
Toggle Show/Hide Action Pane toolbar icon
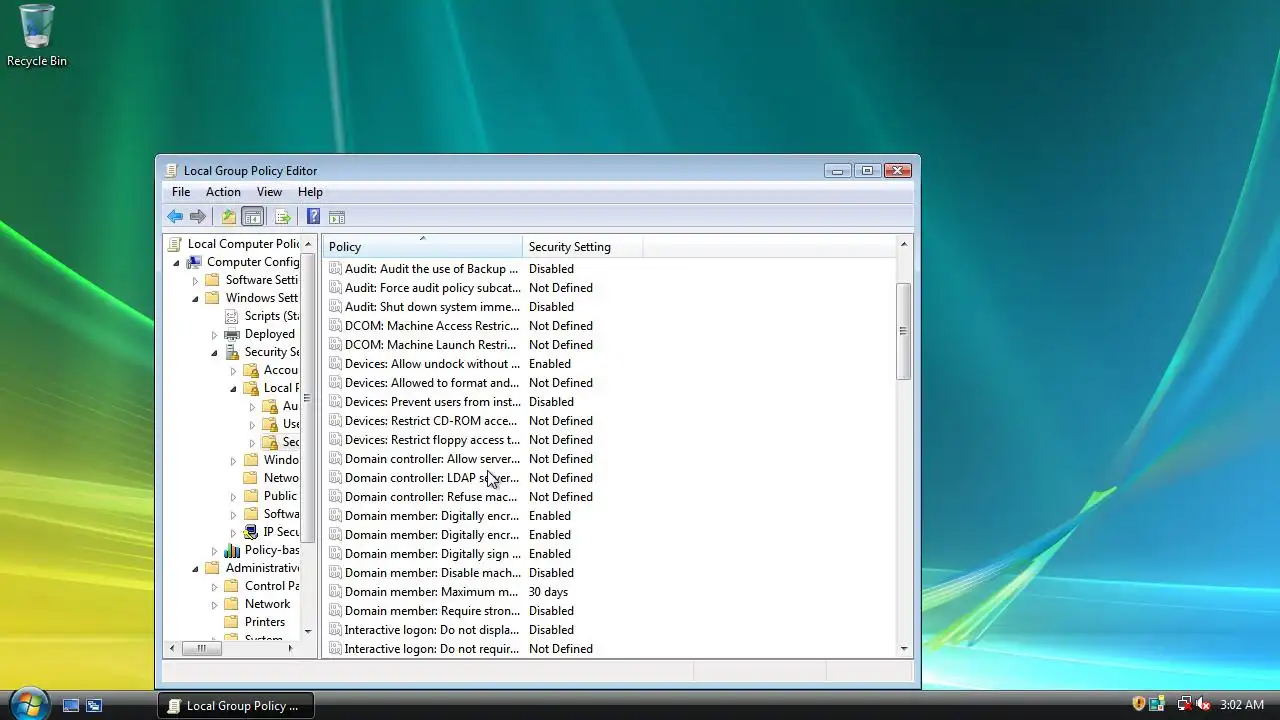[x=337, y=217]
